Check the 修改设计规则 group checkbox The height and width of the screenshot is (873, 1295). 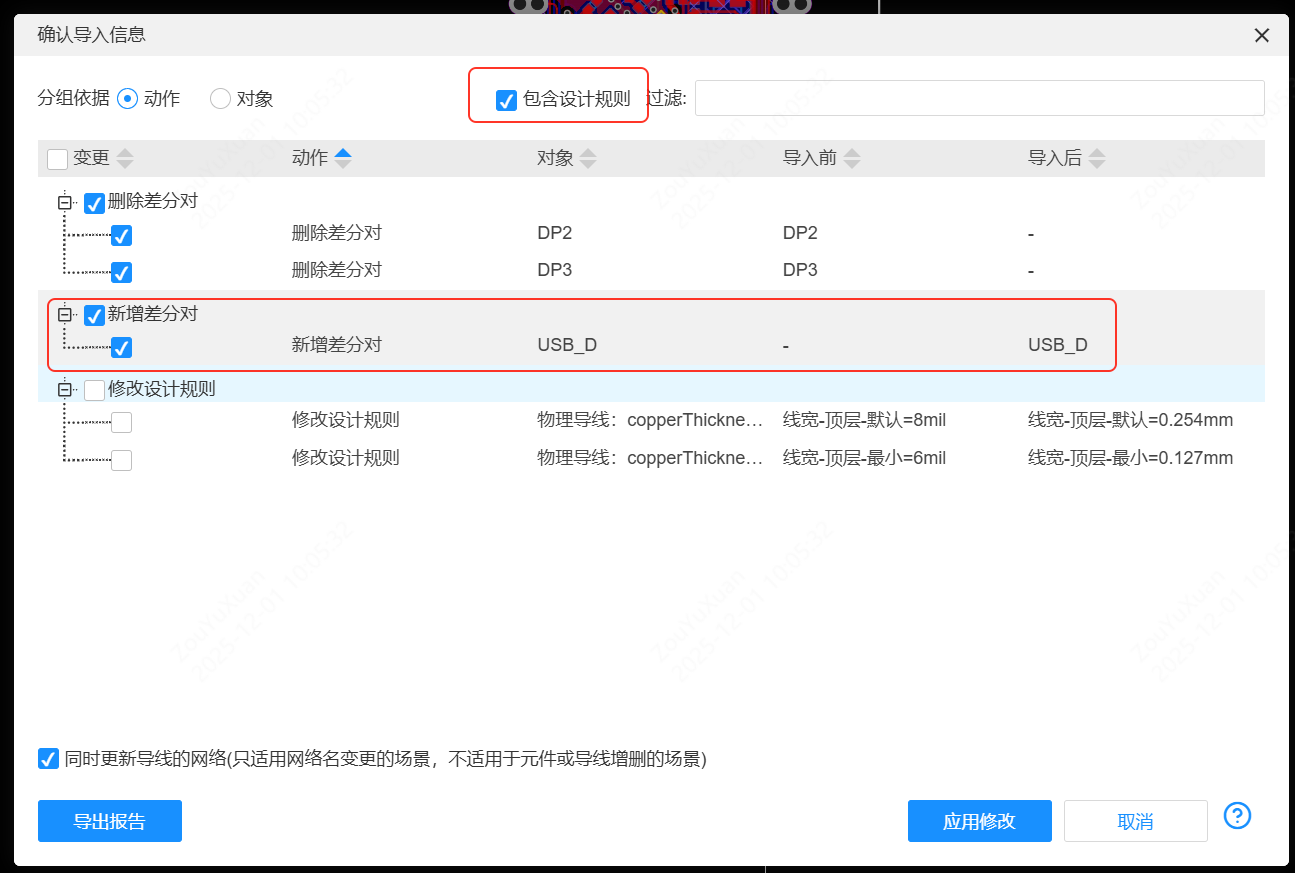click(94, 390)
